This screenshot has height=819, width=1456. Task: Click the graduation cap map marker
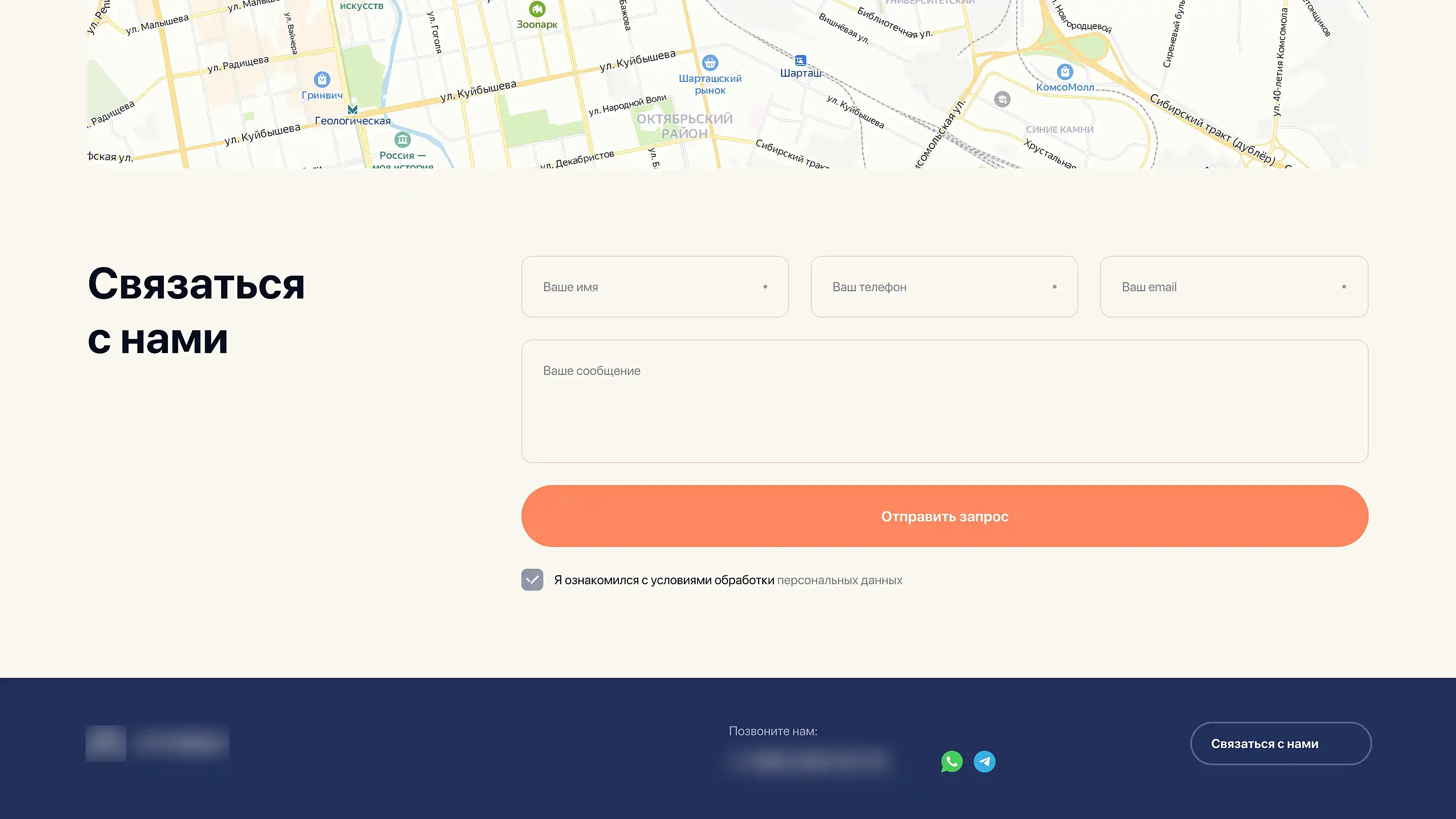pyautogui.click(x=1002, y=100)
